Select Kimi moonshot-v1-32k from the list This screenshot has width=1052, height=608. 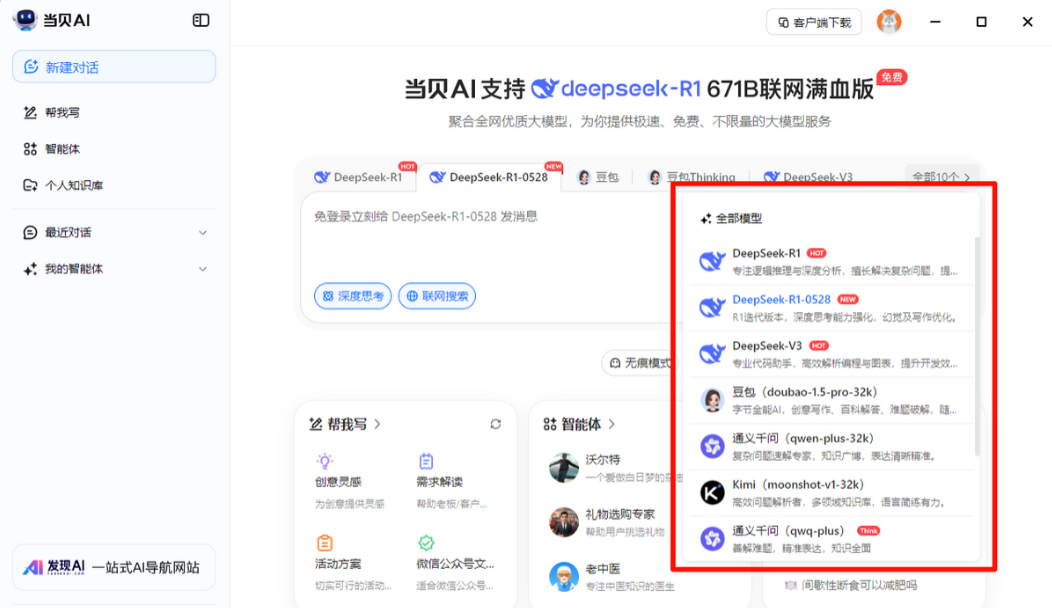pos(832,493)
